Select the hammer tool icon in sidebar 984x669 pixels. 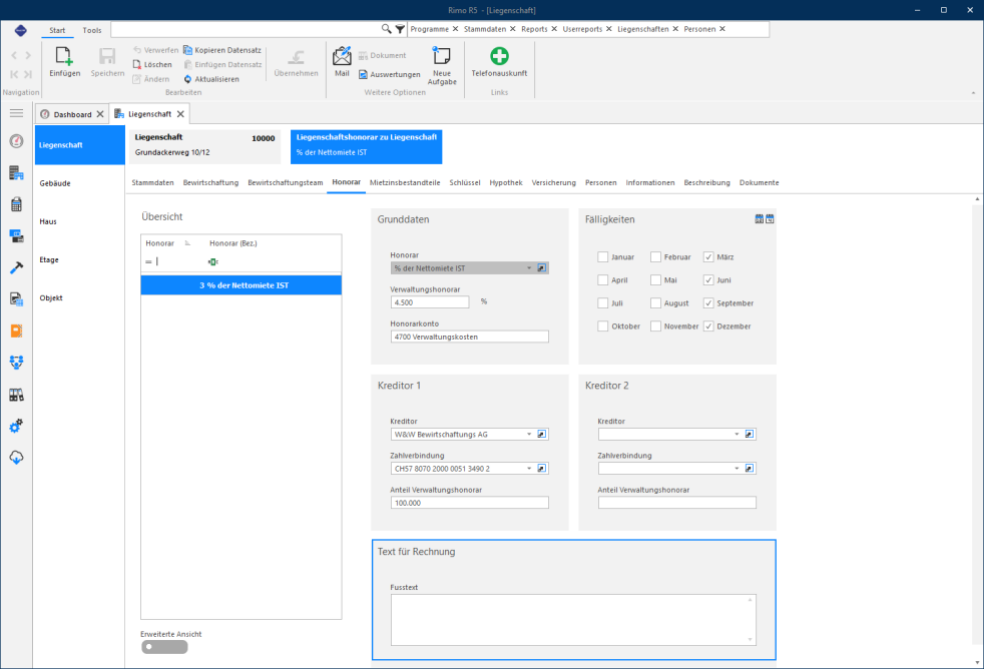click(16, 267)
